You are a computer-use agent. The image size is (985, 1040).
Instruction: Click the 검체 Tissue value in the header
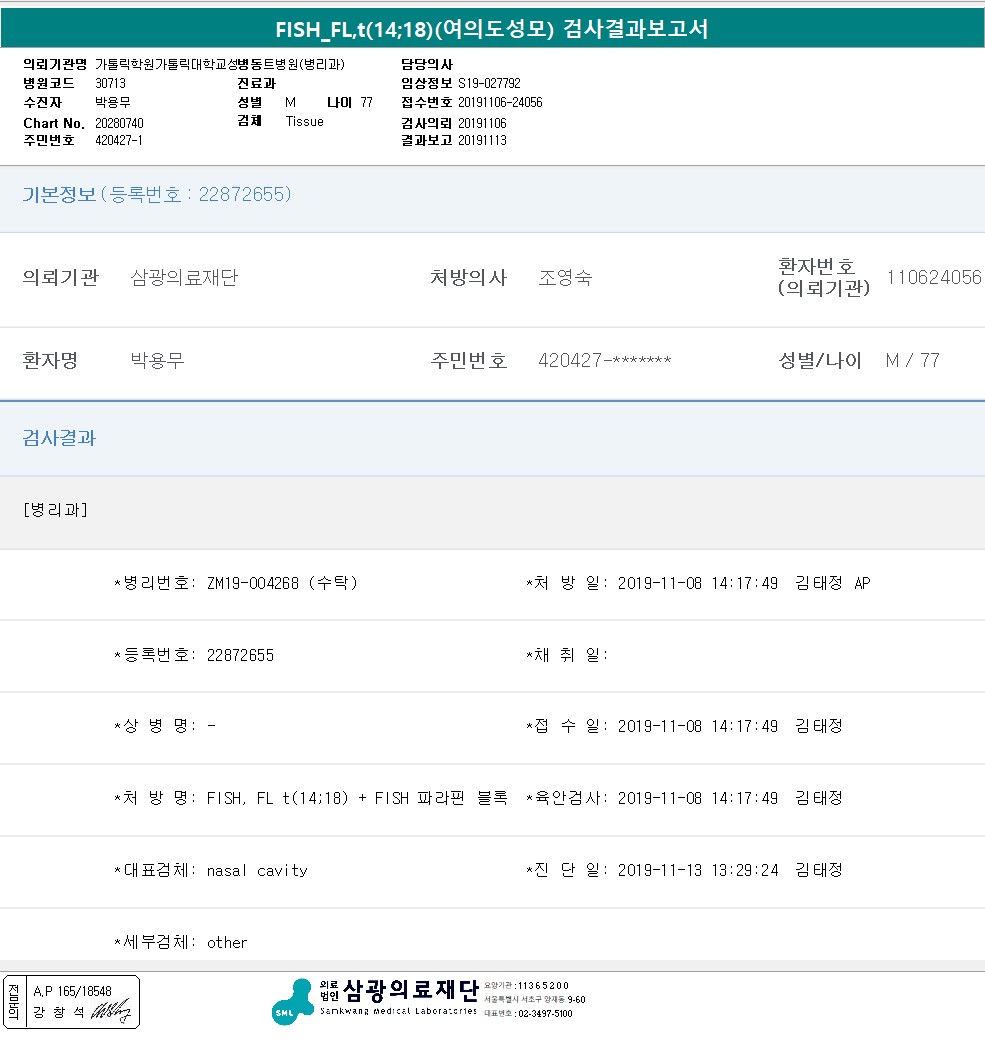(x=304, y=121)
